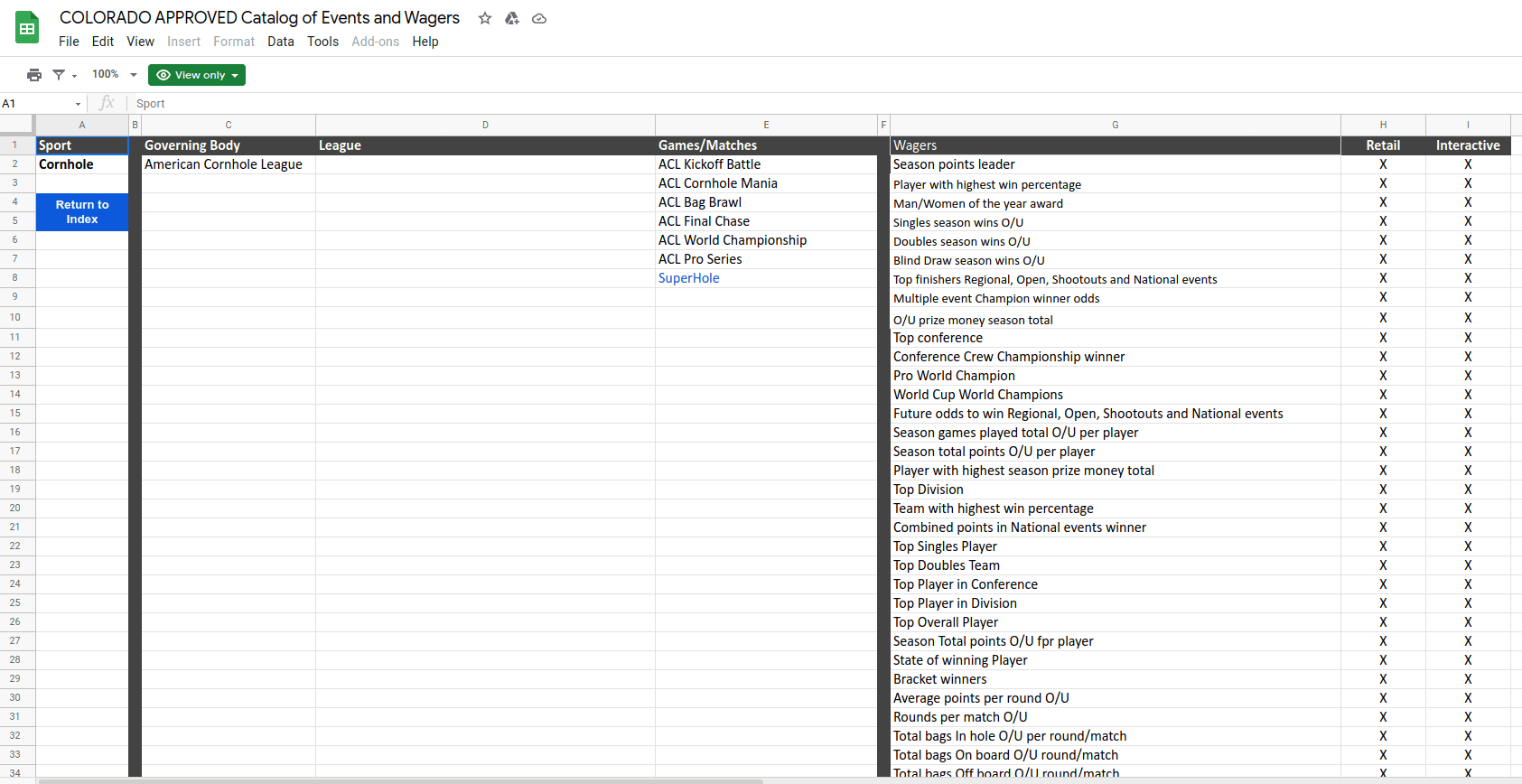
Task: Click the Add to Drive icon
Action: [512, 18]
